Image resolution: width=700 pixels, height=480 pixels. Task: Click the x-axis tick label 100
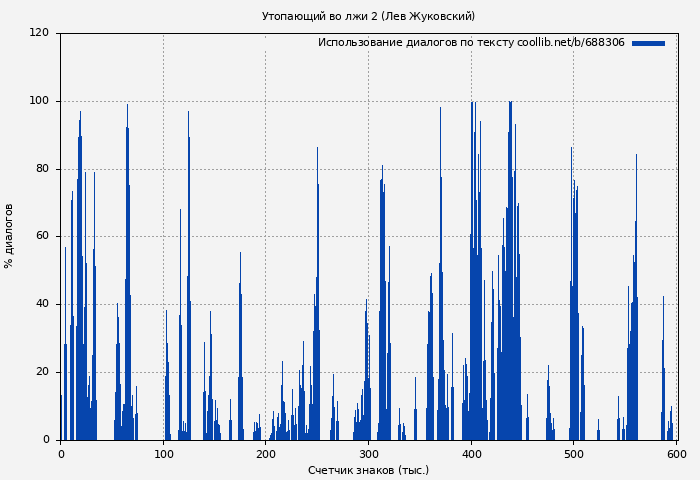163,454
